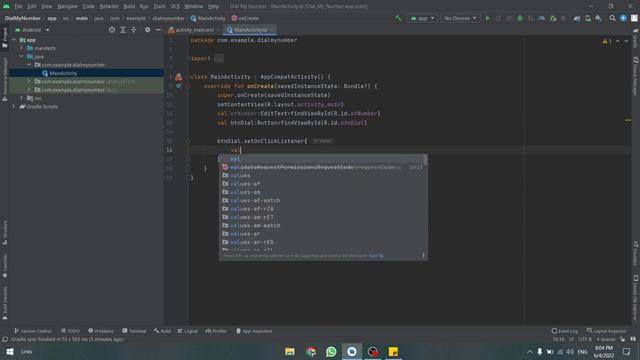
Task: Open the No Devices selector dropdown
Action: 460,18
